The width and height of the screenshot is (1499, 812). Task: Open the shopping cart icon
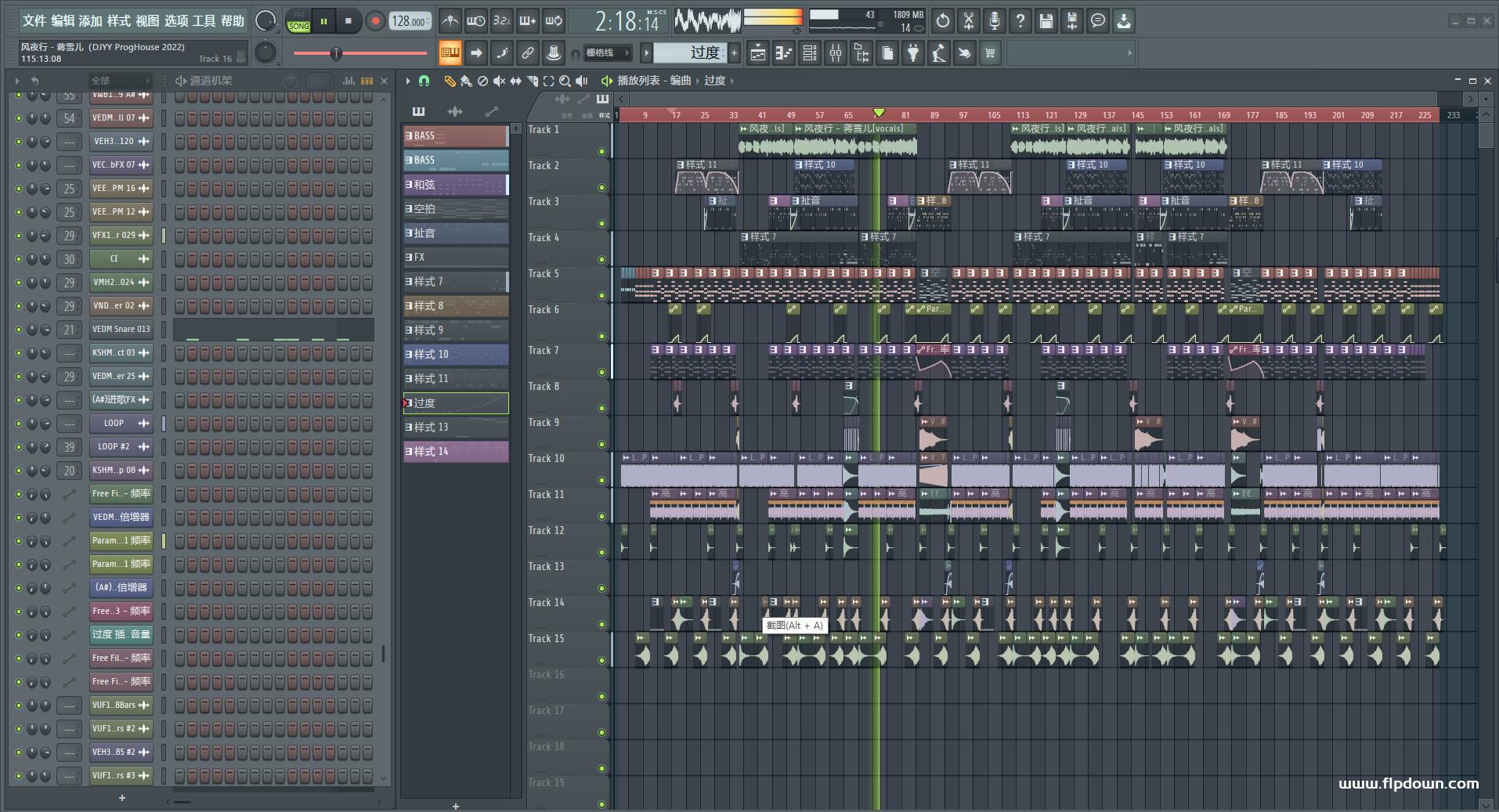pos(990,53)
